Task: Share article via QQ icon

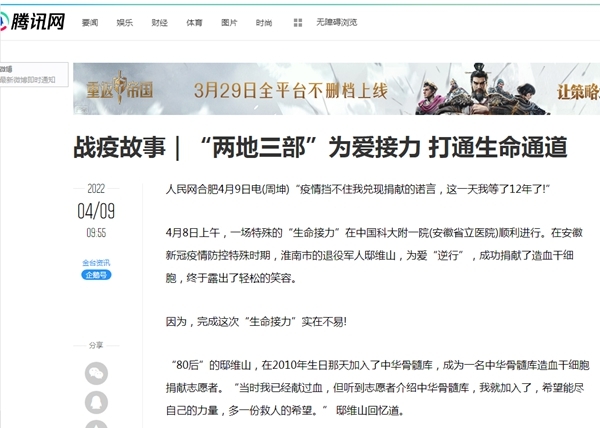Action: [95, 401]
